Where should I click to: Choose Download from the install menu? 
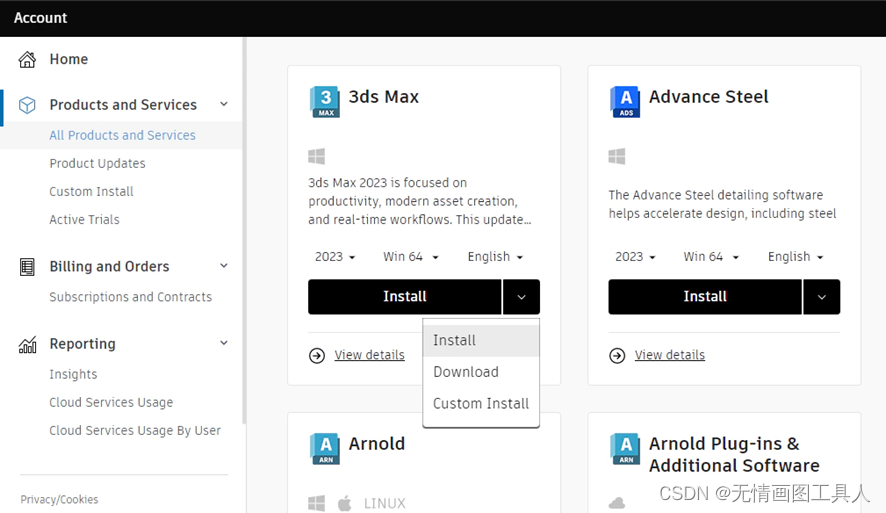click(466, 372)
